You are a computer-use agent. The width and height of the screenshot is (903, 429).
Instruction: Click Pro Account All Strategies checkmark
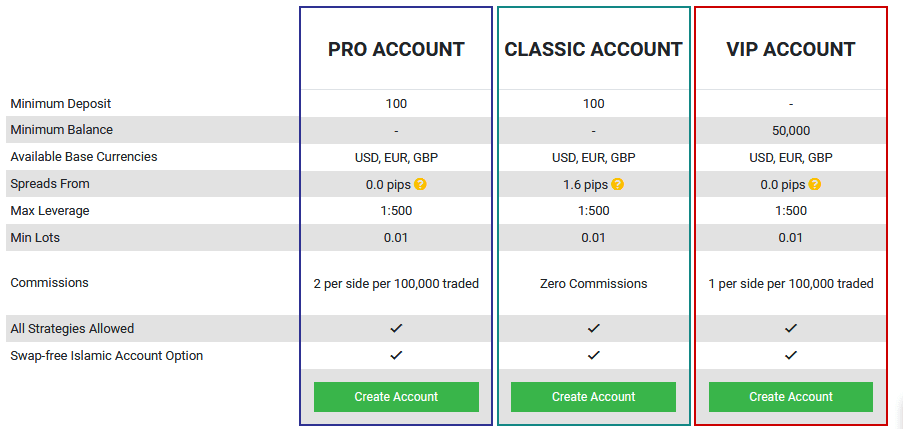pyautogui.click(x=396, y=328)
